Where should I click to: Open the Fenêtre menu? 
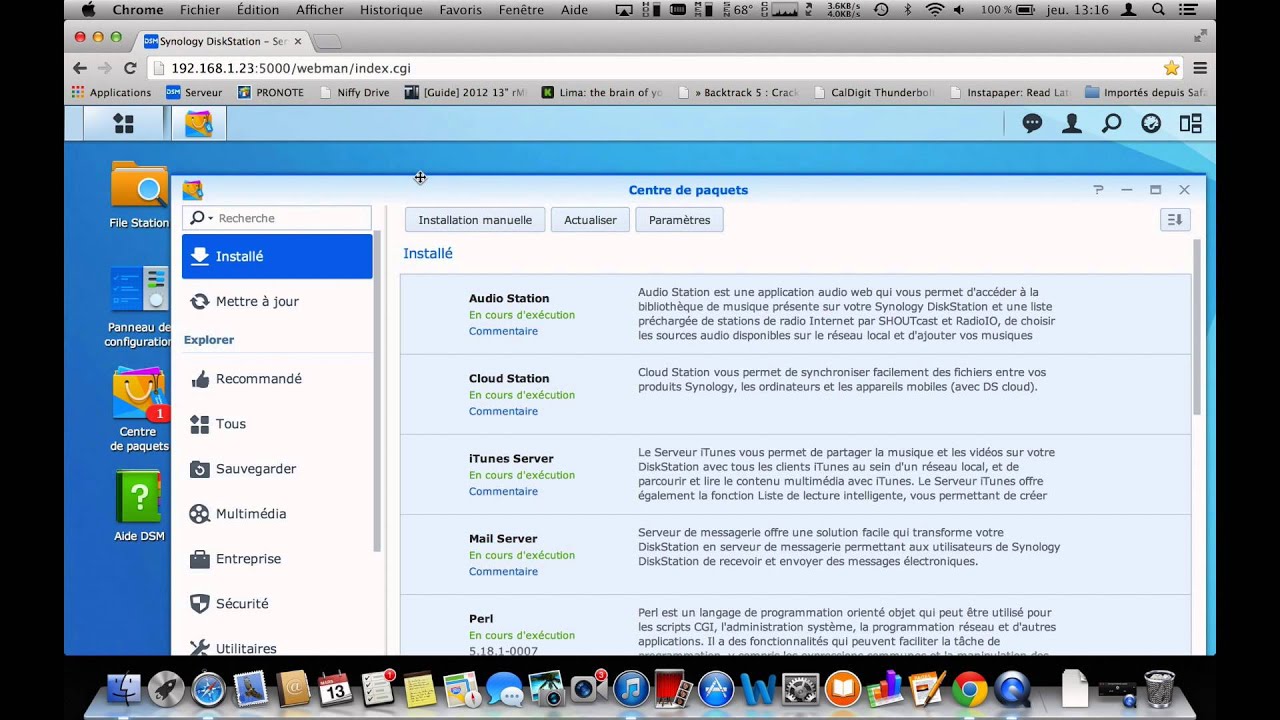pyautogui.click(x=521, y=10)
